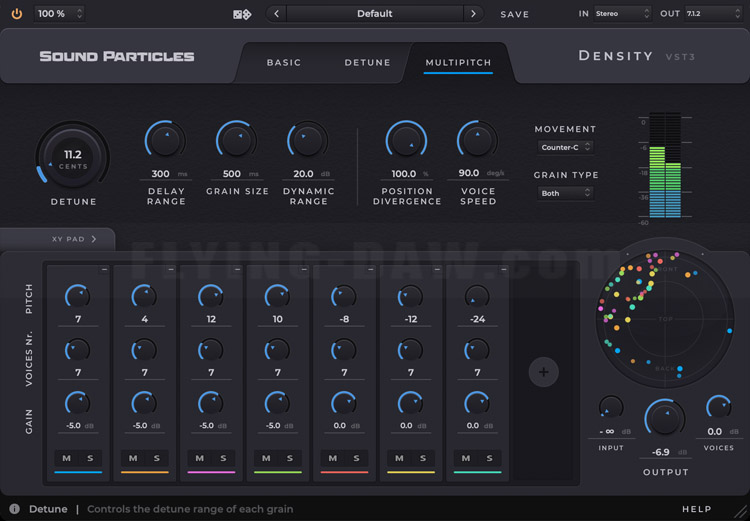Open the Movement Counter-C dropdown
The width and height of the screenshot is (750, 521).
[565, 147]
